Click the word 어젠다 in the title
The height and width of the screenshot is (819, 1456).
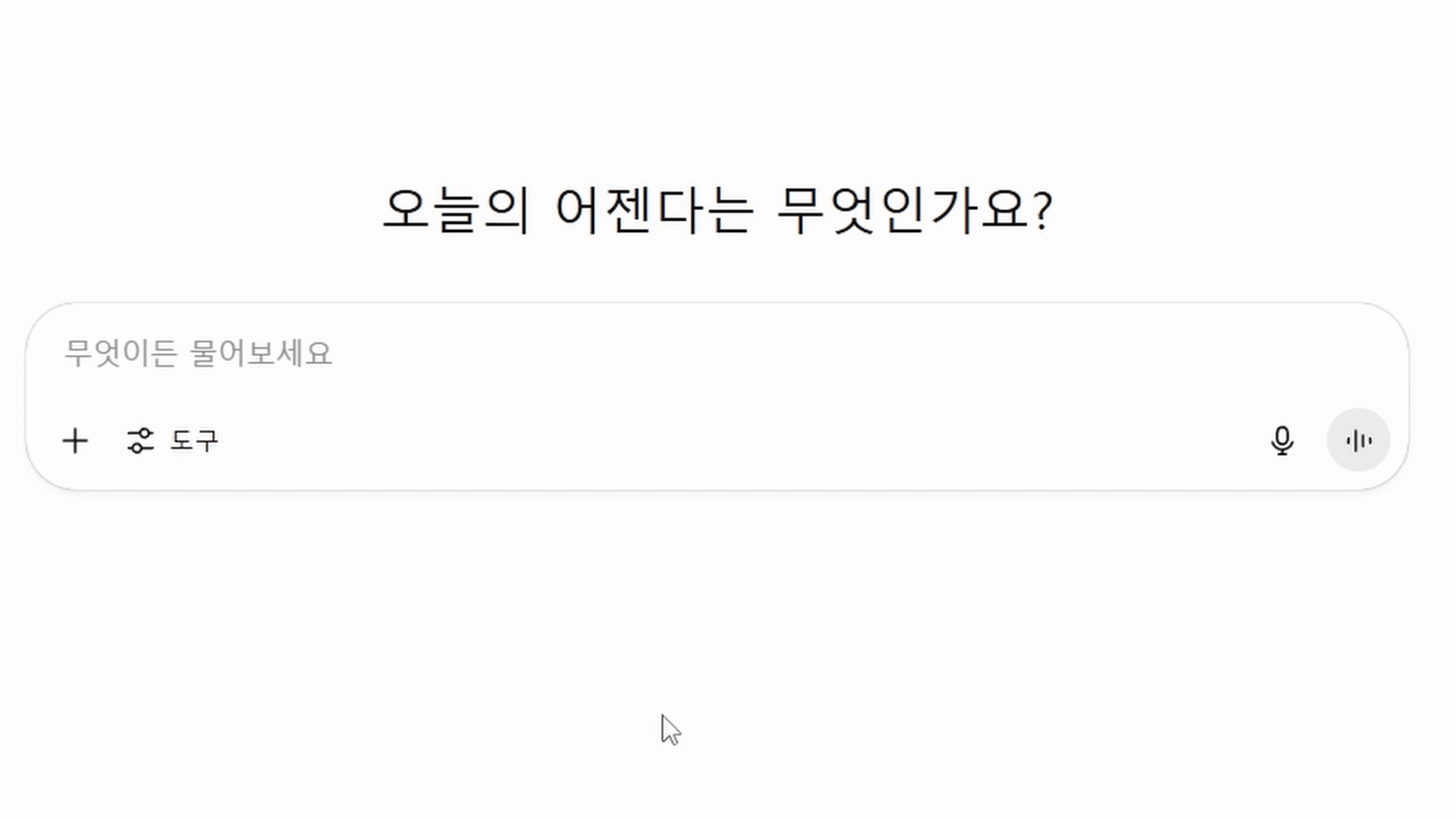coord(631,210)
